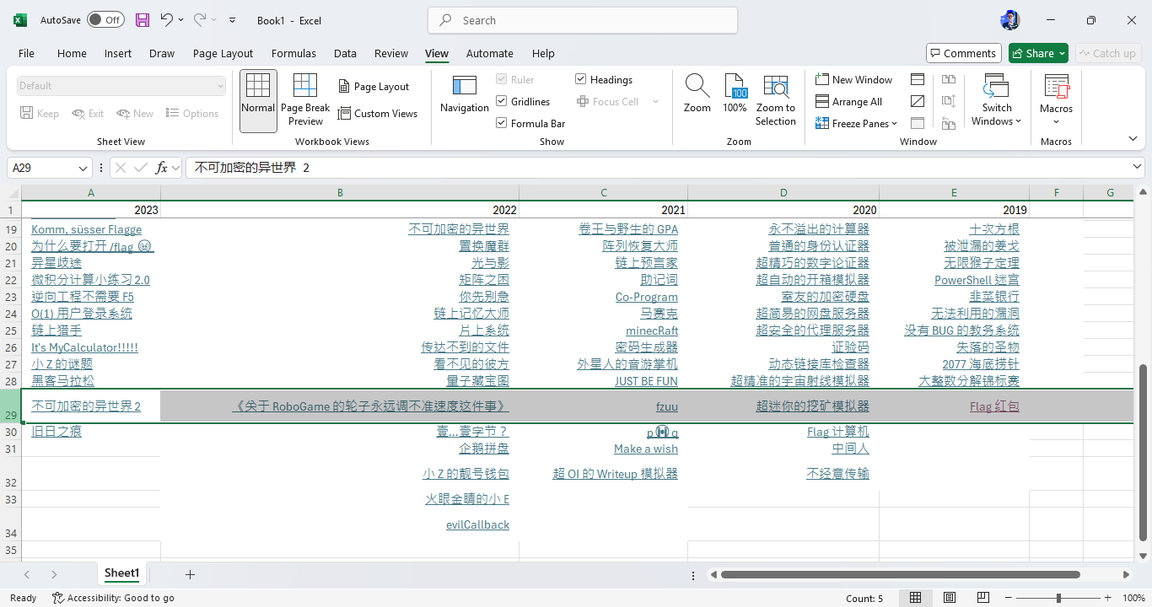This screenshot has width=1152, height=607.
Task: Click the user account avatar
Action: (1010, 21)
